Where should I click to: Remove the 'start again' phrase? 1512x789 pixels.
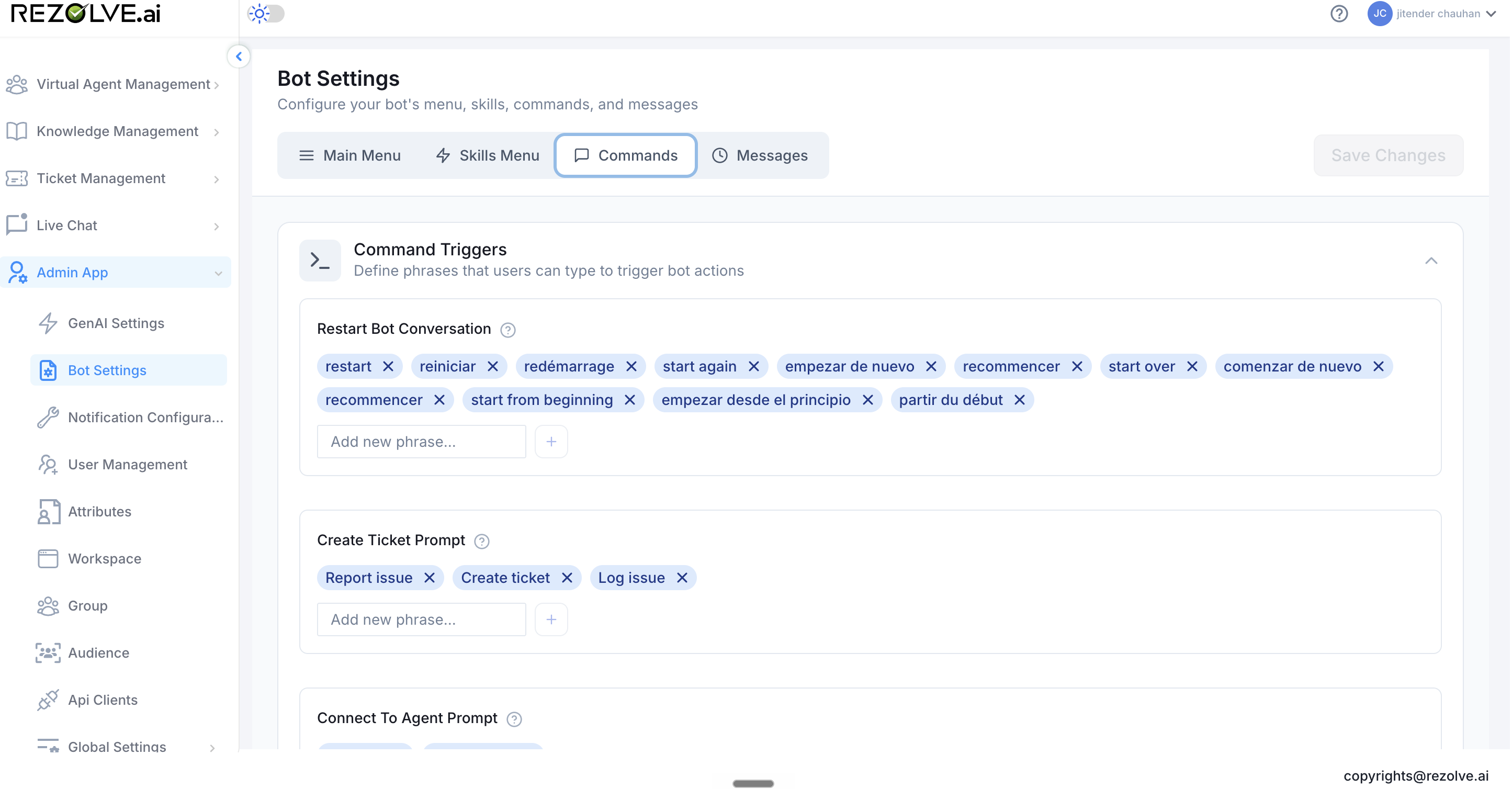754,366
